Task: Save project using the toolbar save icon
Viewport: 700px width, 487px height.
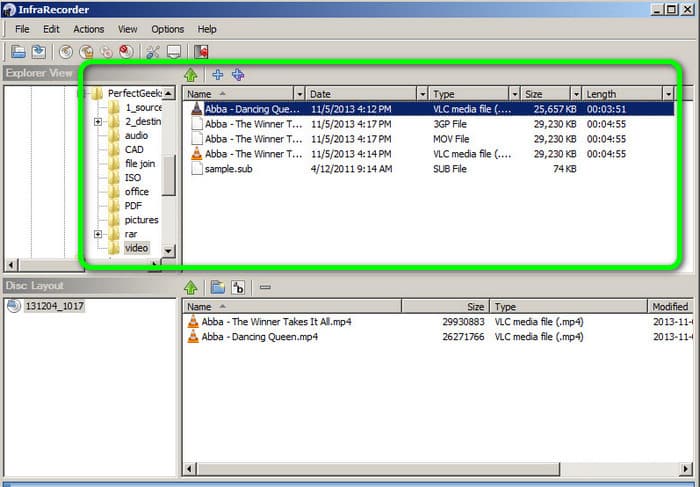Action: 39,52
